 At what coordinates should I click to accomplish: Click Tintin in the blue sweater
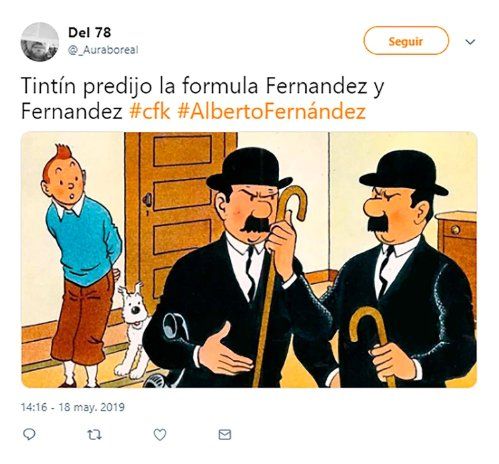tap(81, 265)
